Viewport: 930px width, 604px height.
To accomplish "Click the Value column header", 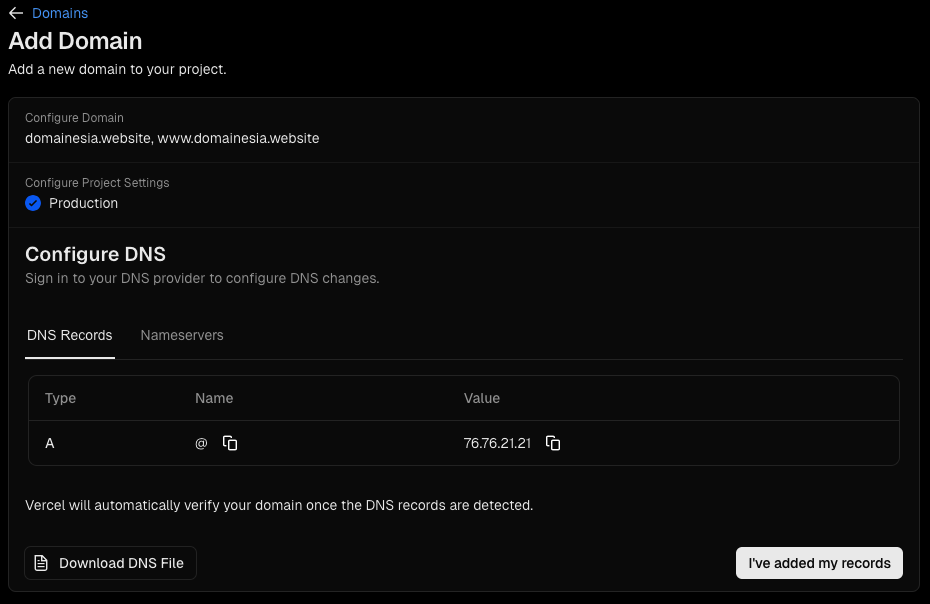I will 482,398.
